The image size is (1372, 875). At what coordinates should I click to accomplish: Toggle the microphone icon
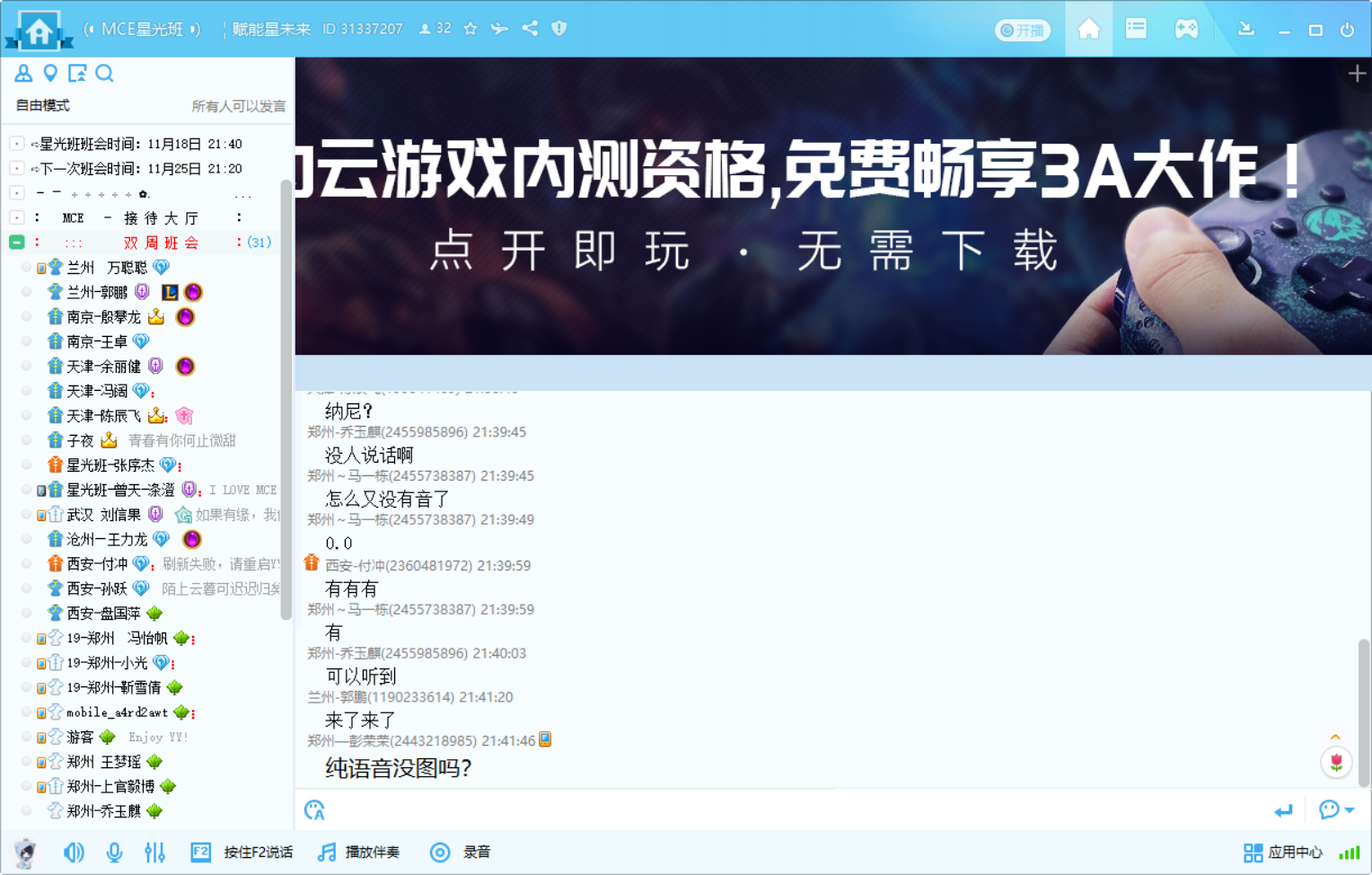[114, 852]
